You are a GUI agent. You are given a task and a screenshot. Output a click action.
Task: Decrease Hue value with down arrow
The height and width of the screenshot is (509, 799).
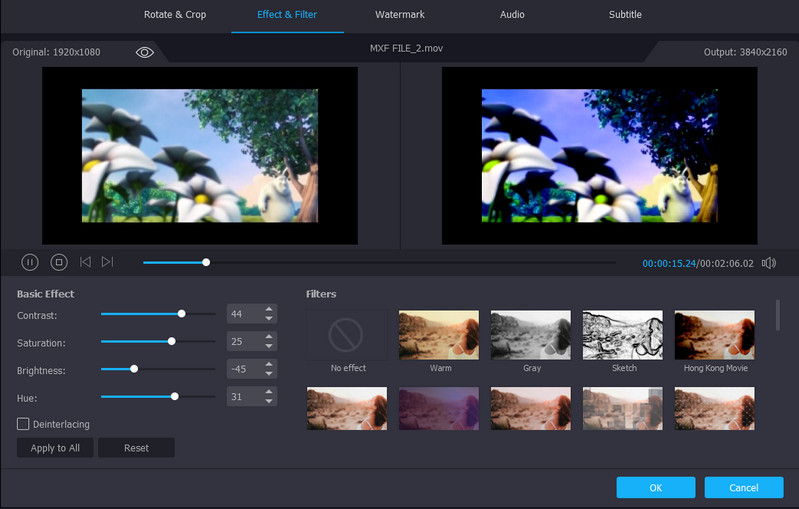tap(268, 402)
